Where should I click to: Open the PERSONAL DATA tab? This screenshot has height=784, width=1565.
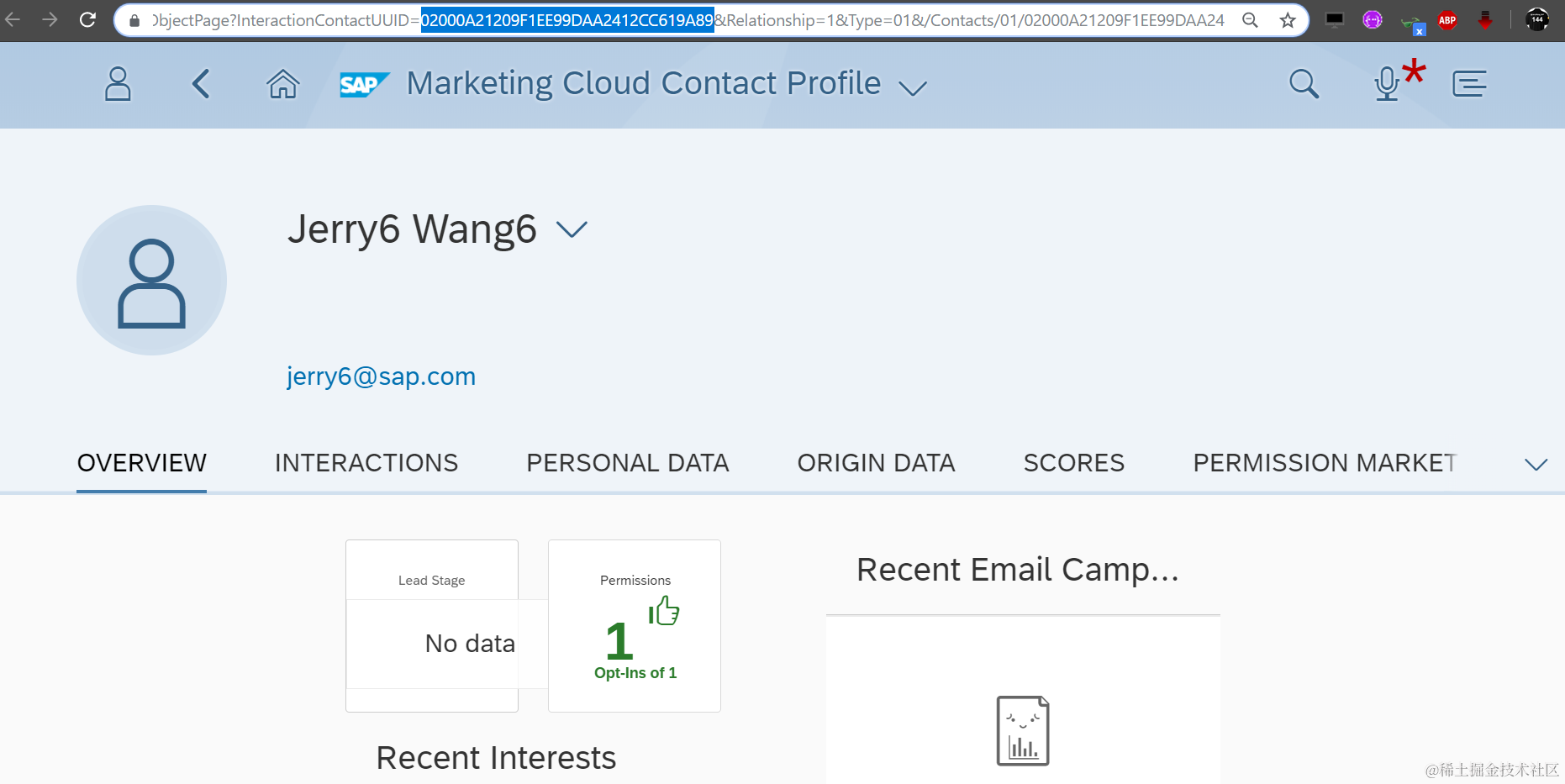(x=628, y=463)
